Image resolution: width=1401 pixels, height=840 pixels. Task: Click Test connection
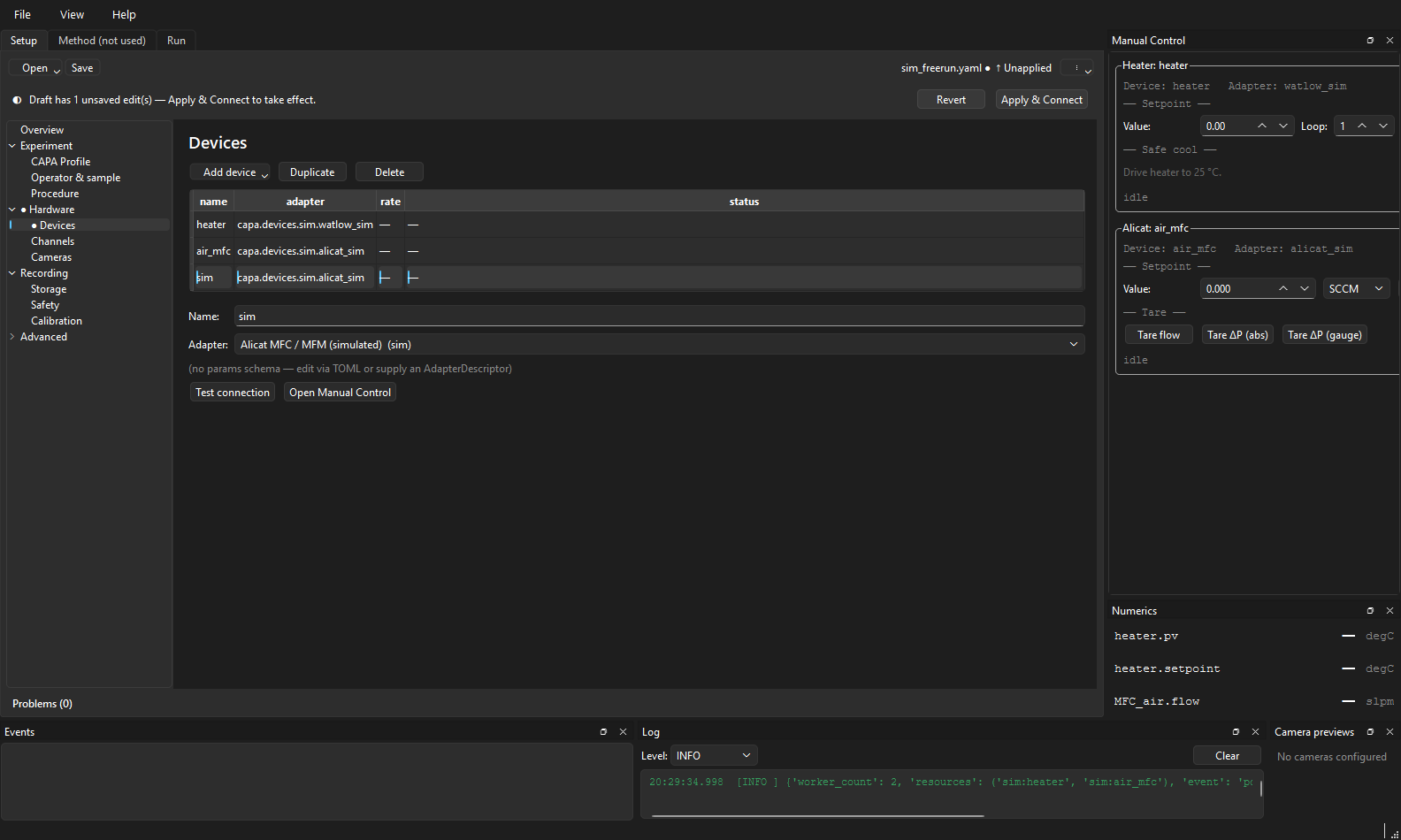[x=233, y=393]
